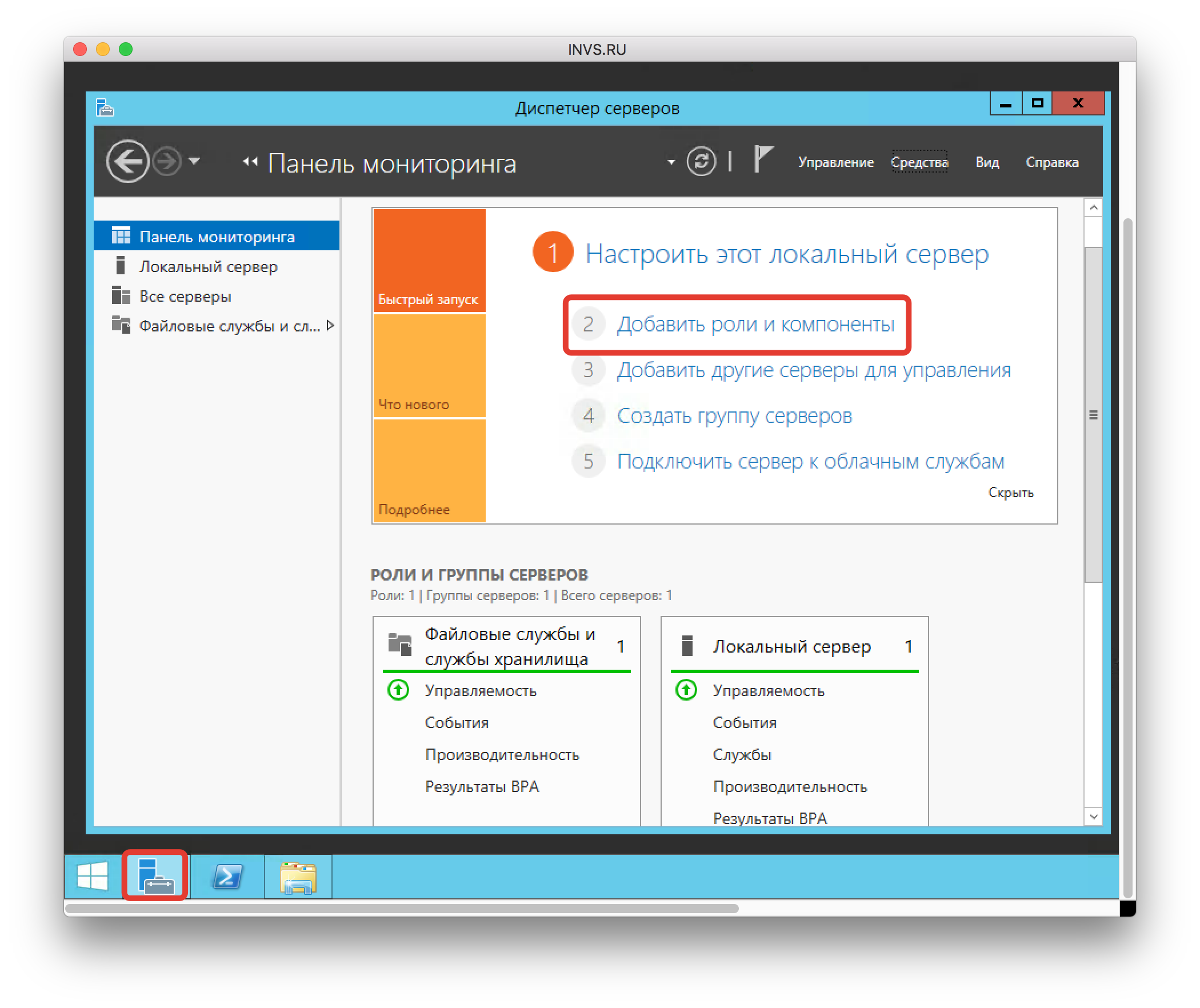Open the Управление menu
Viewport: 1200px width, 1008px height.
point(836,162)
